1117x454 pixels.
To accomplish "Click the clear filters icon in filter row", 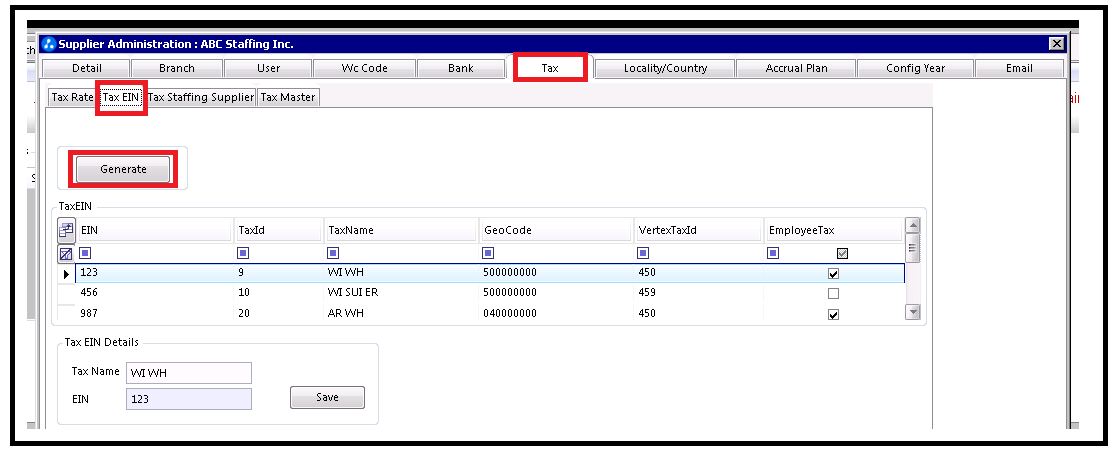I will [66, 253].
